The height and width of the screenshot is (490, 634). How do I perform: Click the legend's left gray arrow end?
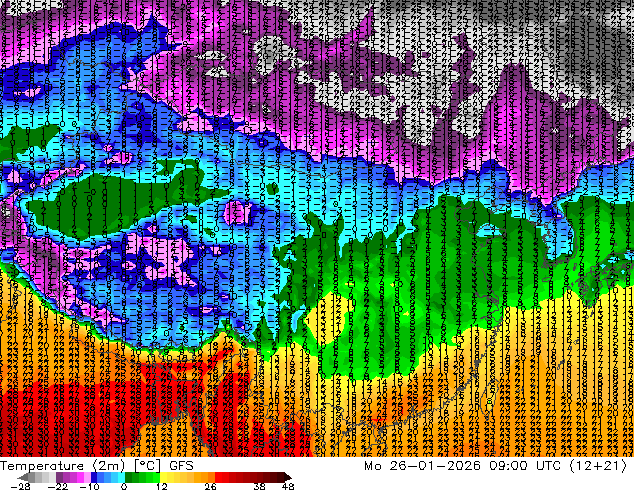[x=23, y=477]
